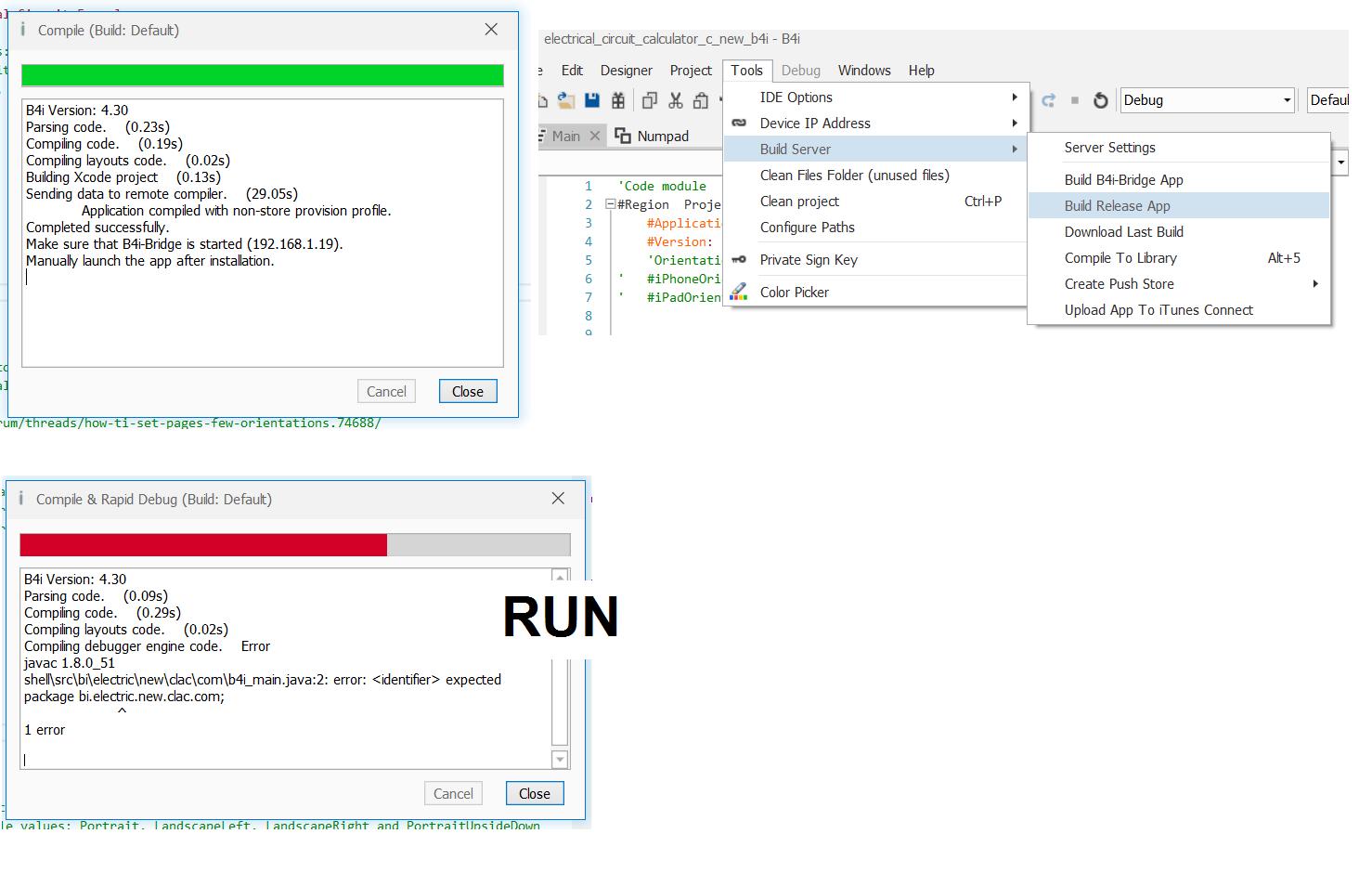Open the Edit menu
The image size is (1372, 886).
click(572, 71)
